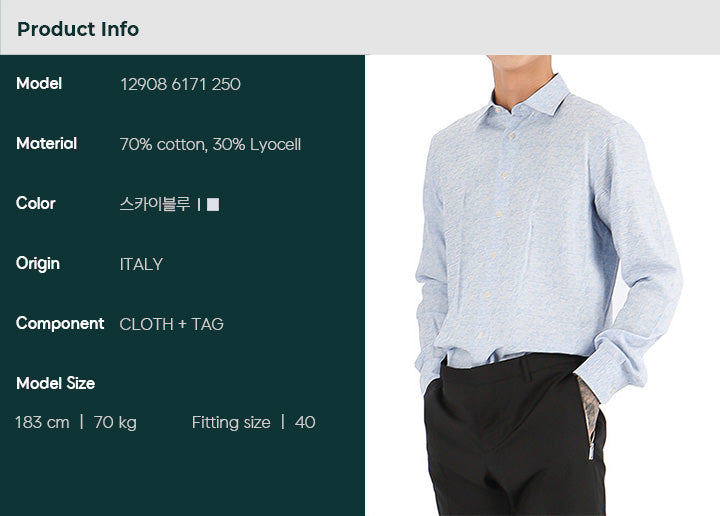720x516 pixels.
Task: Click the 183 cm height value
Action: pos(42,422)
